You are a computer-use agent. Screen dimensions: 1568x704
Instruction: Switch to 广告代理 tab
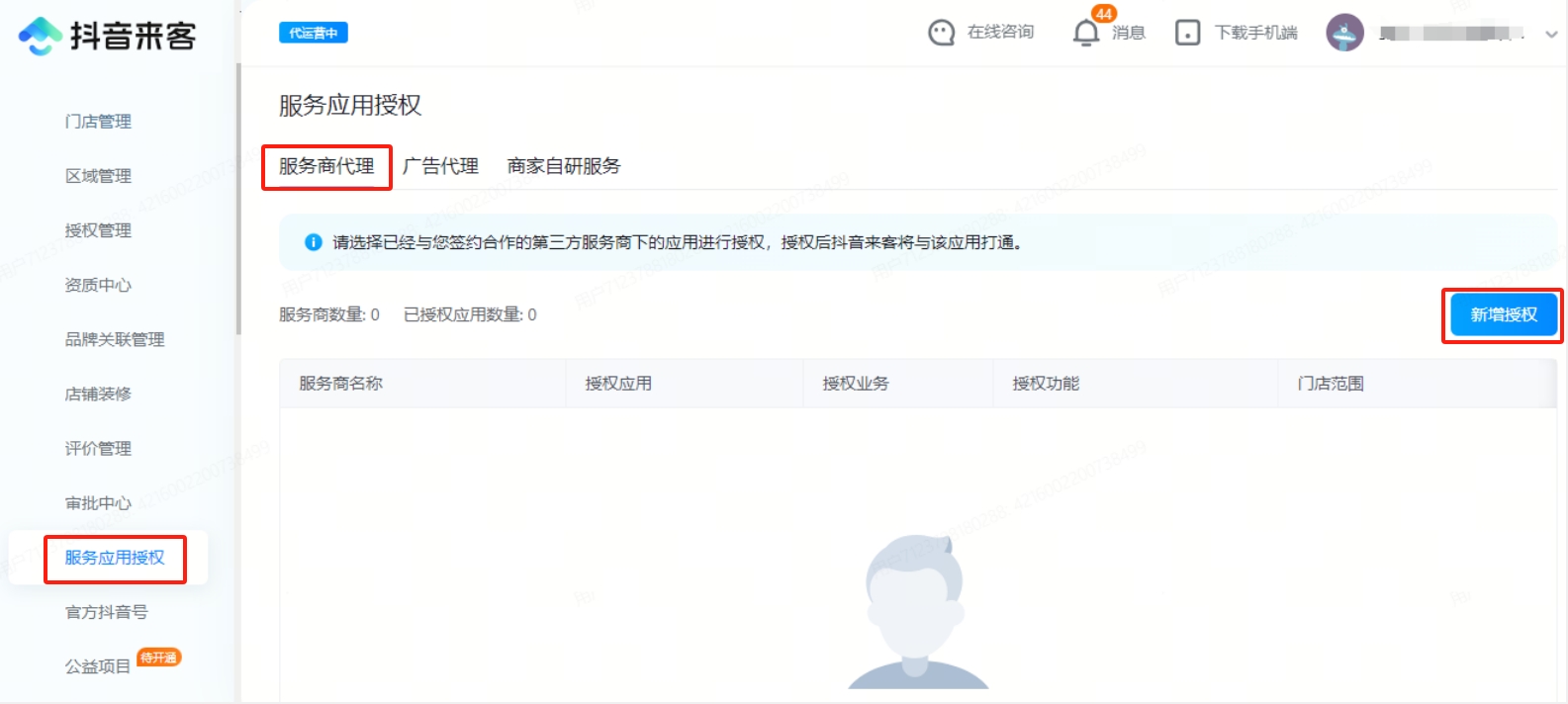tap(440, 166)
